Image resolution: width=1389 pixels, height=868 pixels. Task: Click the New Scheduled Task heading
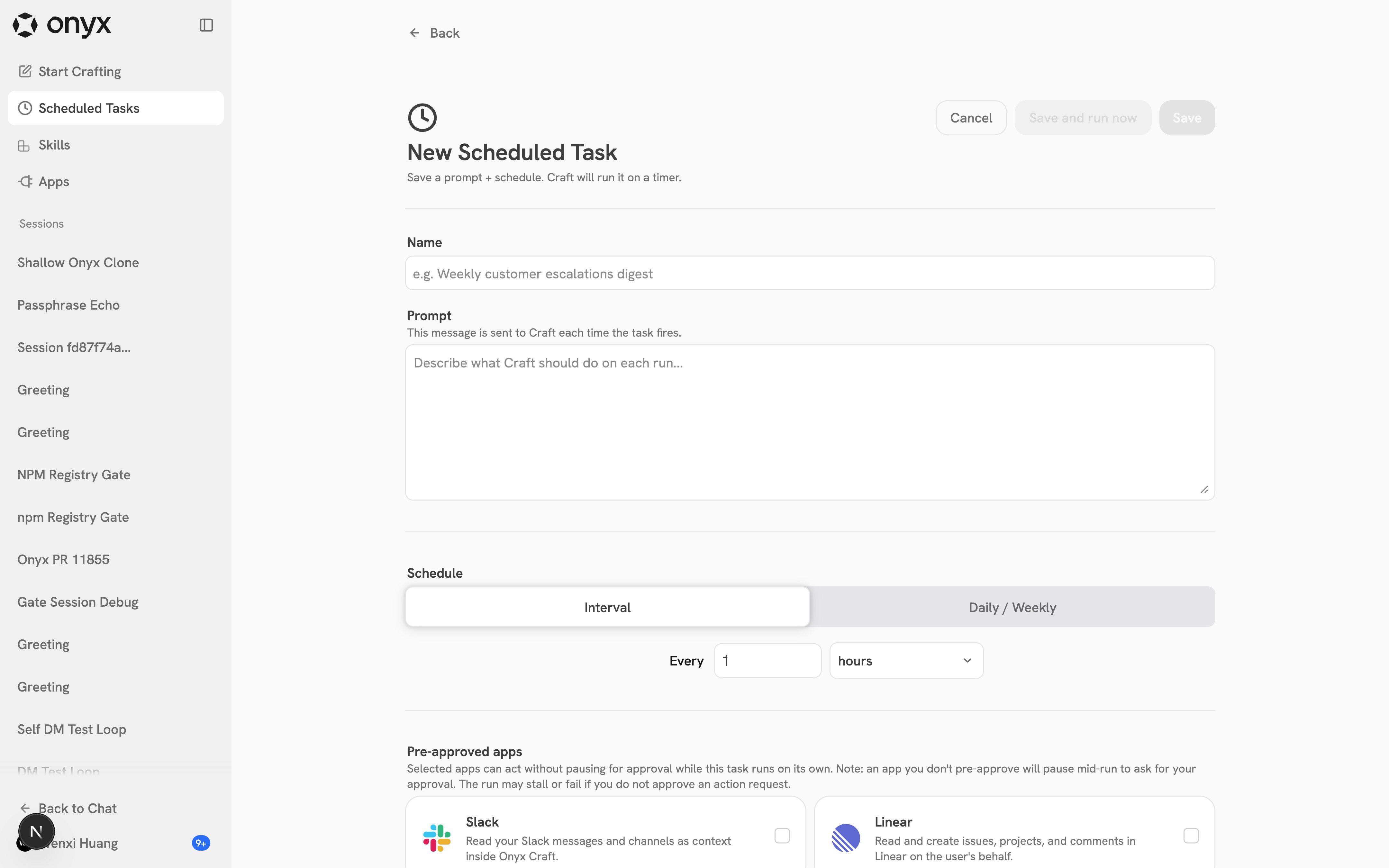coord(512,152)
